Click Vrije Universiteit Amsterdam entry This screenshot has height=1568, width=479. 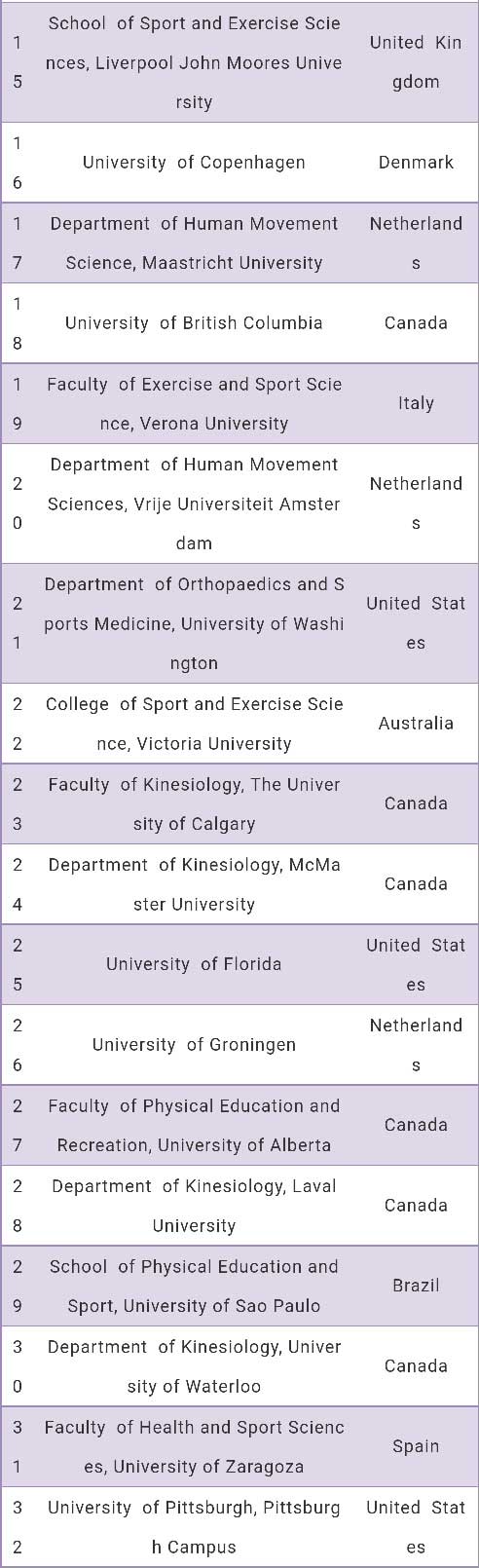[194, 504]
